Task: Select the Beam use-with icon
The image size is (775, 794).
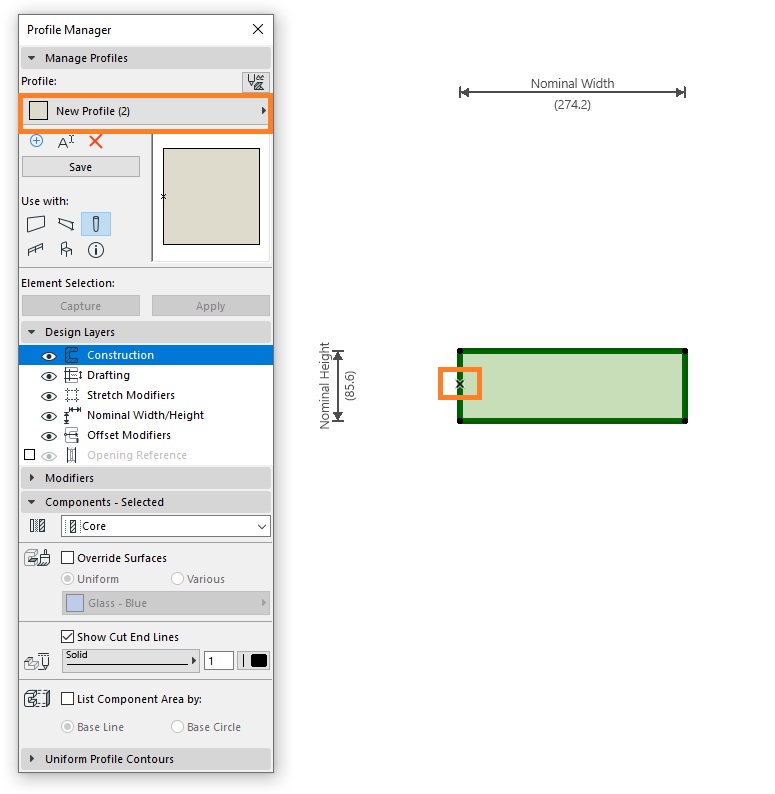Action: (66, 224)
